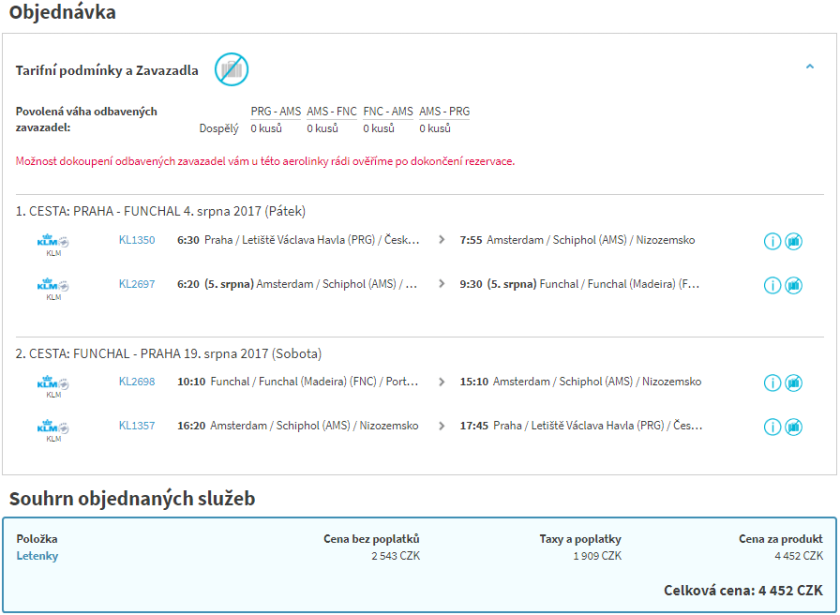Click info icon for flight KL1357
The image size is (840, 615).
(x=772, y=427)
